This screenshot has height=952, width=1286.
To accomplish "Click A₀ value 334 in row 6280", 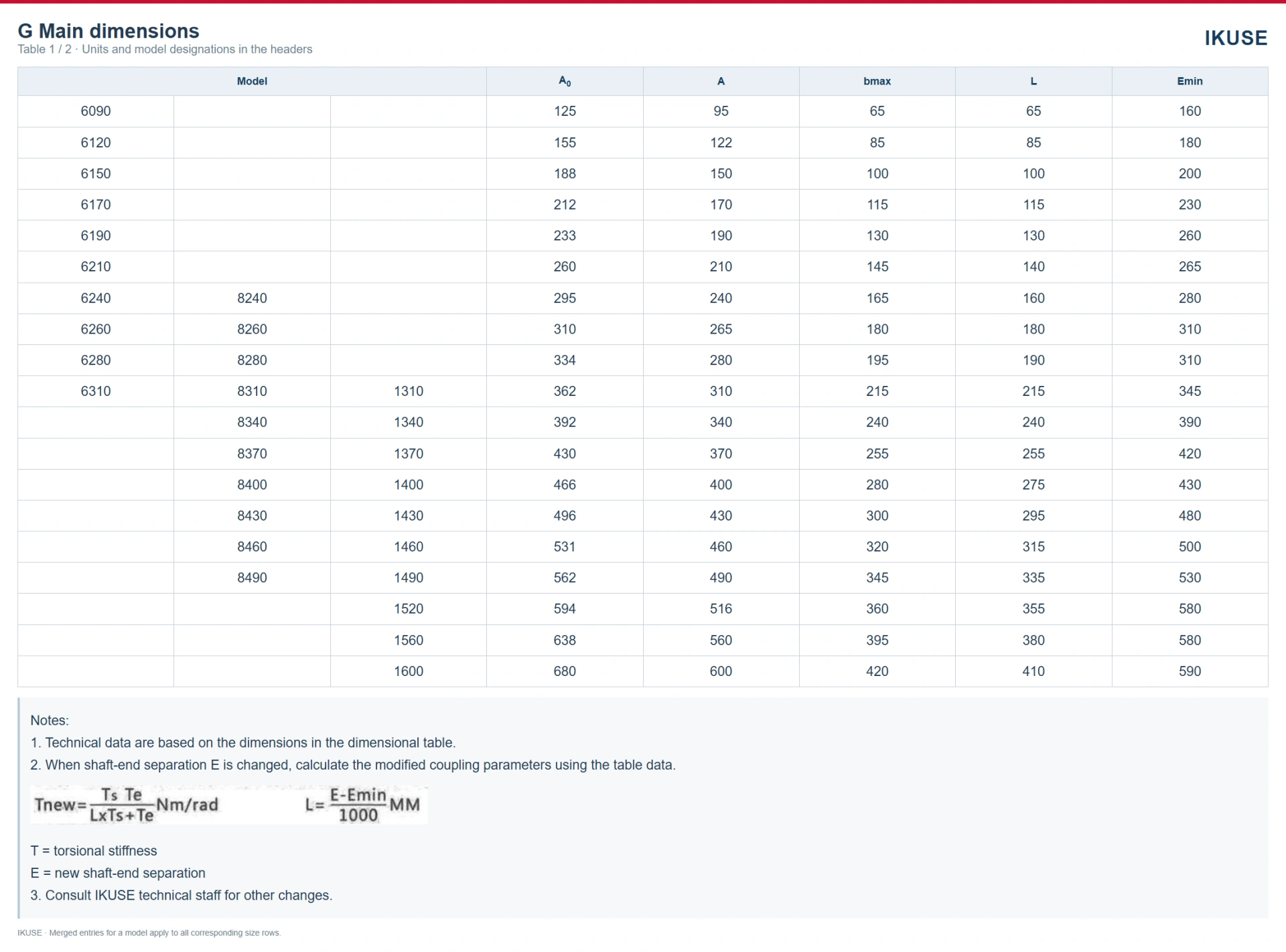I will pos(565,360).
